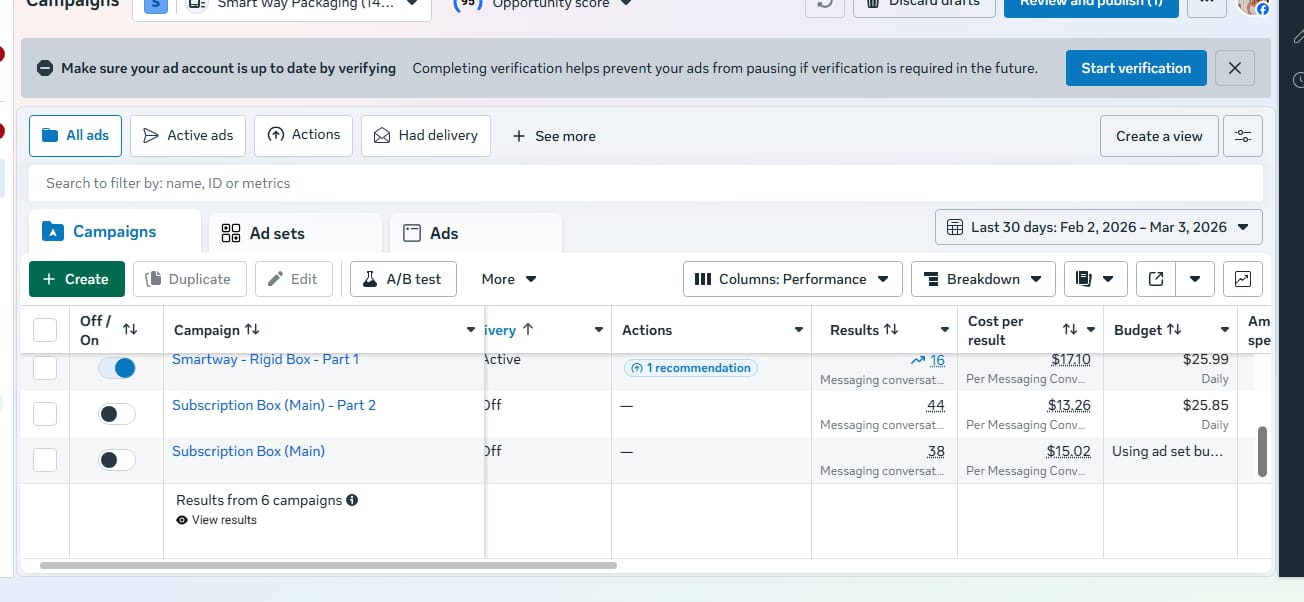Click info icon beside Results from 6 campaigns

[x=352, y=500]
